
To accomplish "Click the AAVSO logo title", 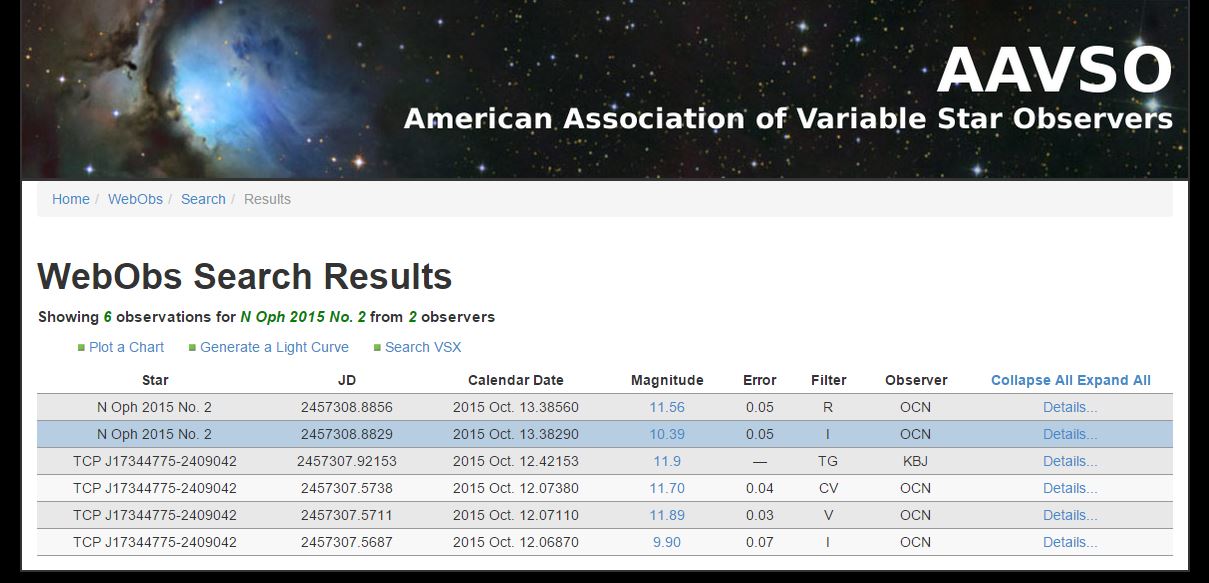I will (x=1054, y=70).
